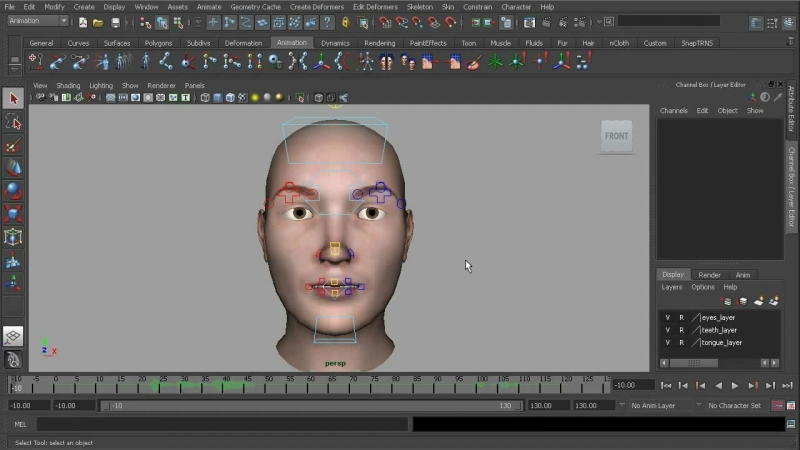Open the Animate menu

click(209, 7)
